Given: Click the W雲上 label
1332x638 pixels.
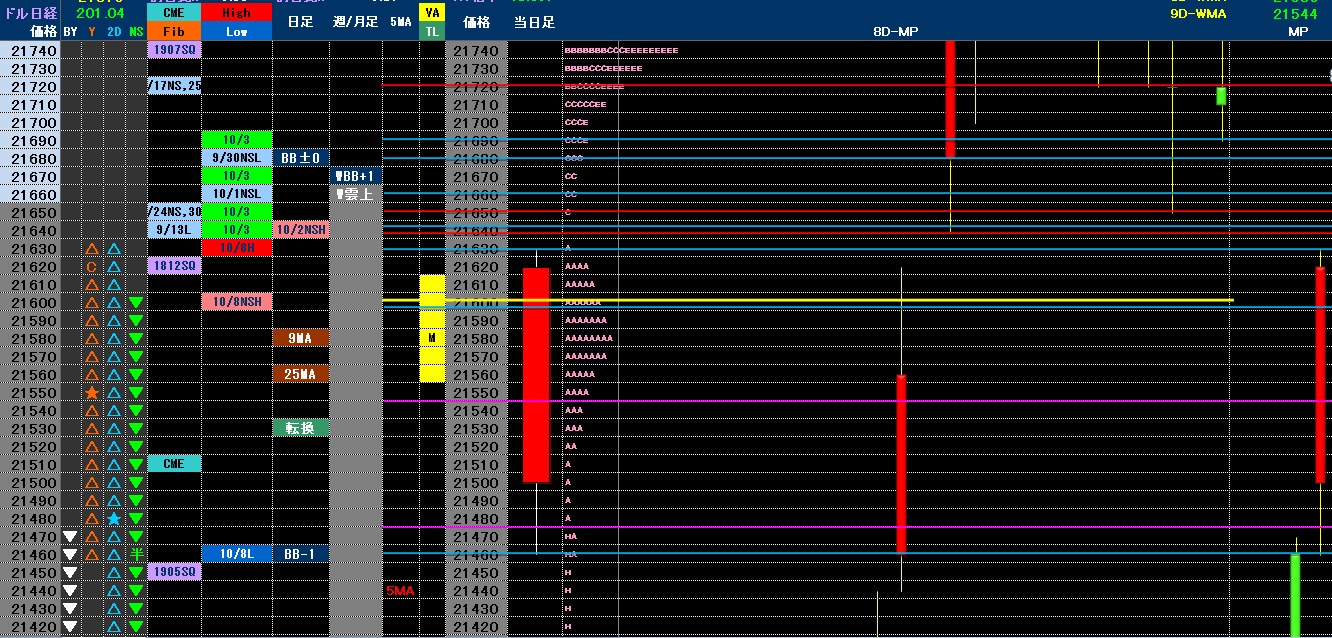Looking at the screenshot, I should pos(355,194).
